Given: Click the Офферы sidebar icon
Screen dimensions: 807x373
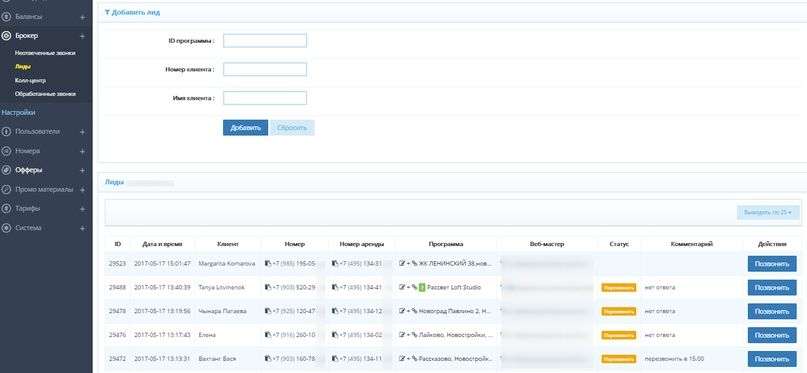Looking at the screenshot, I should pyautogui.click(x=6, y=170).
